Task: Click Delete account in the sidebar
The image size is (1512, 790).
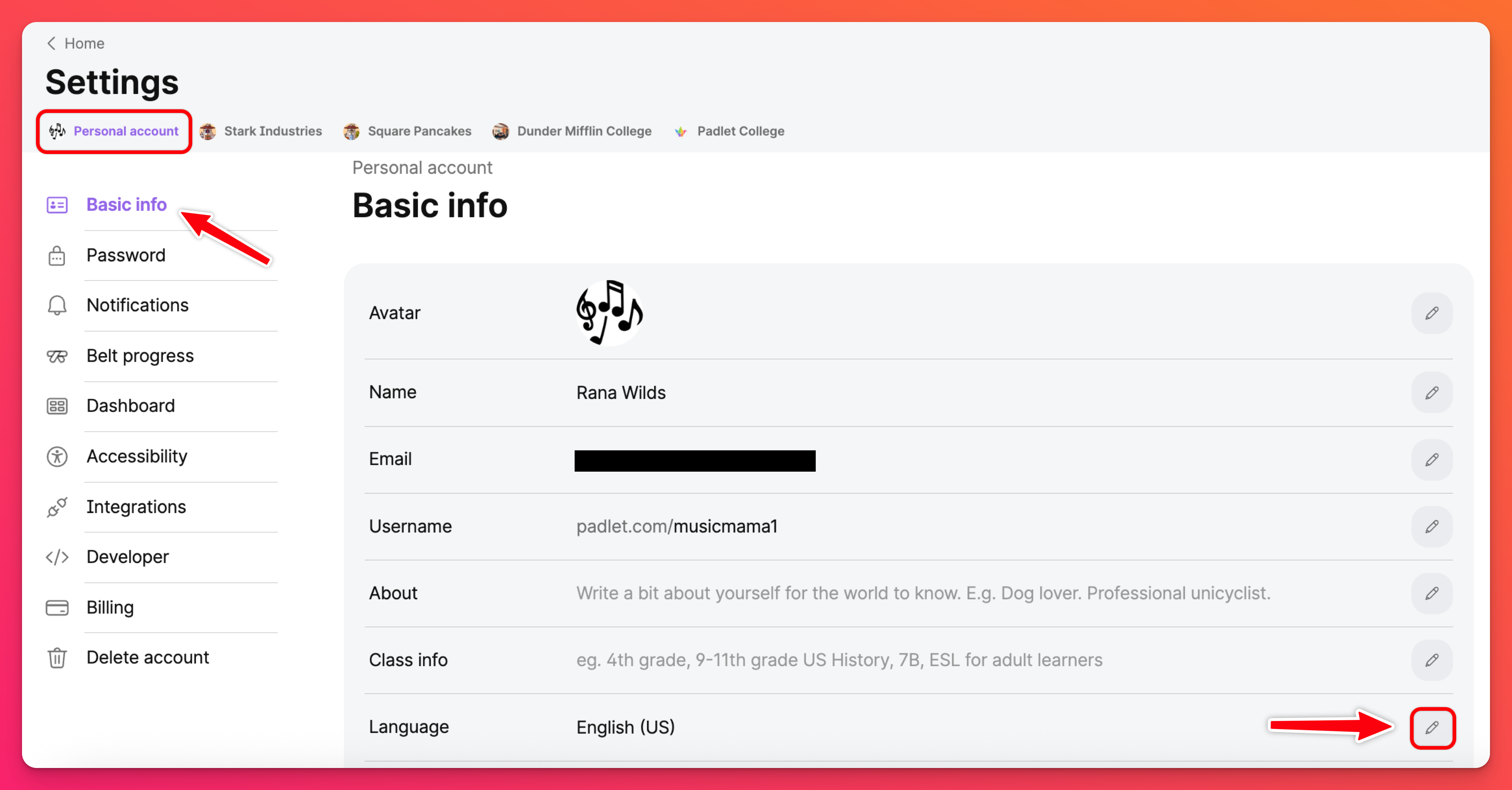Action: (x=147, y=658)
